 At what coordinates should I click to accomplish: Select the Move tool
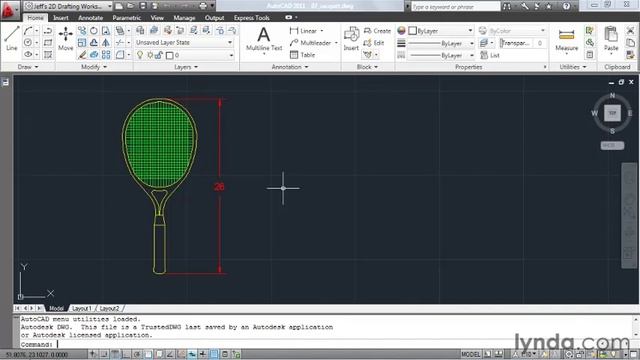[x=65, y=38]
